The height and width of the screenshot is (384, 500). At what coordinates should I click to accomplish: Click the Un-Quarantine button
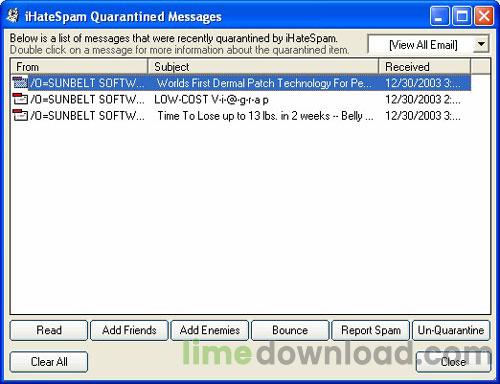tap(451, 330)
